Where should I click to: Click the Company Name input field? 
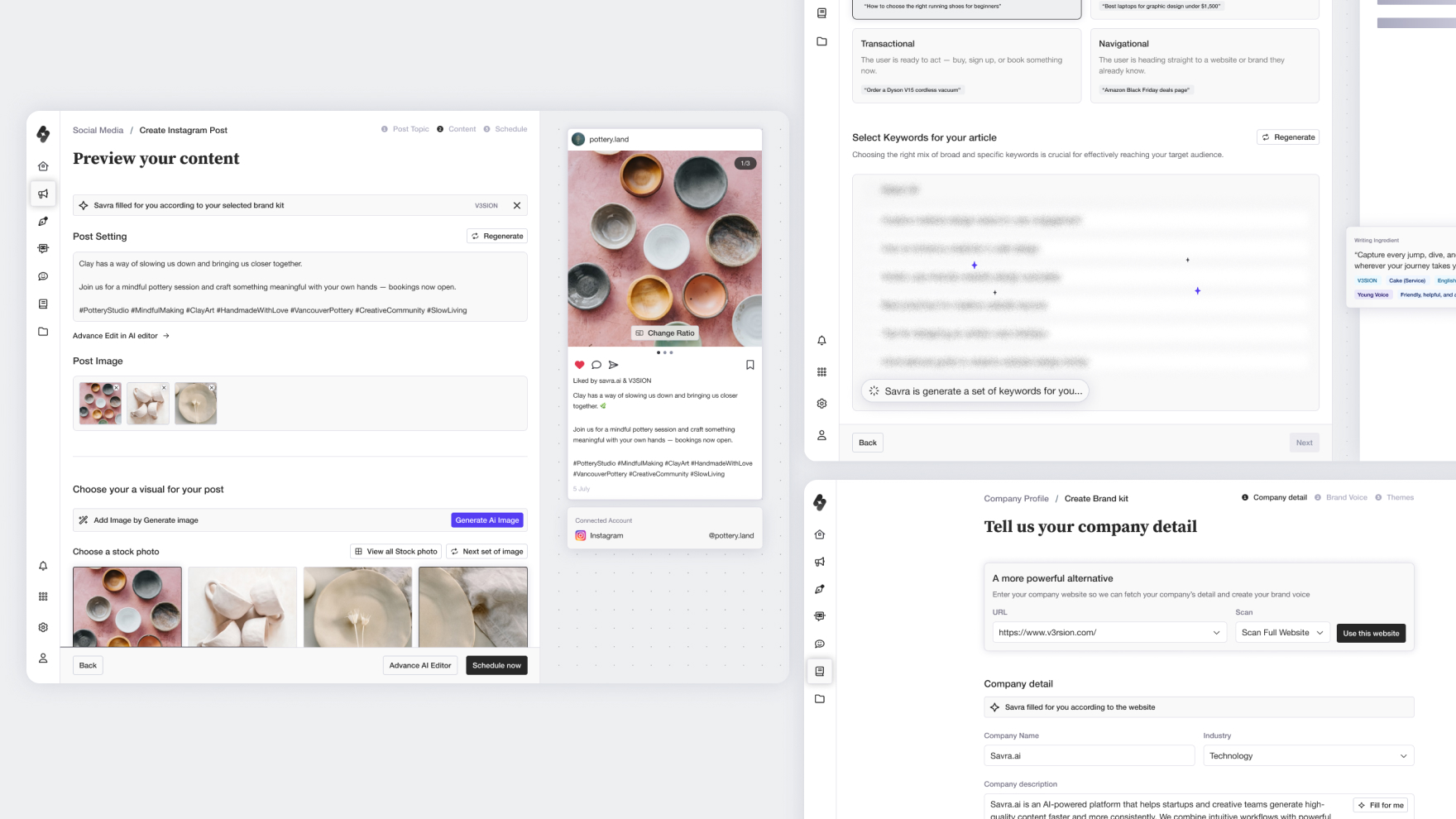click(1089, 755)
